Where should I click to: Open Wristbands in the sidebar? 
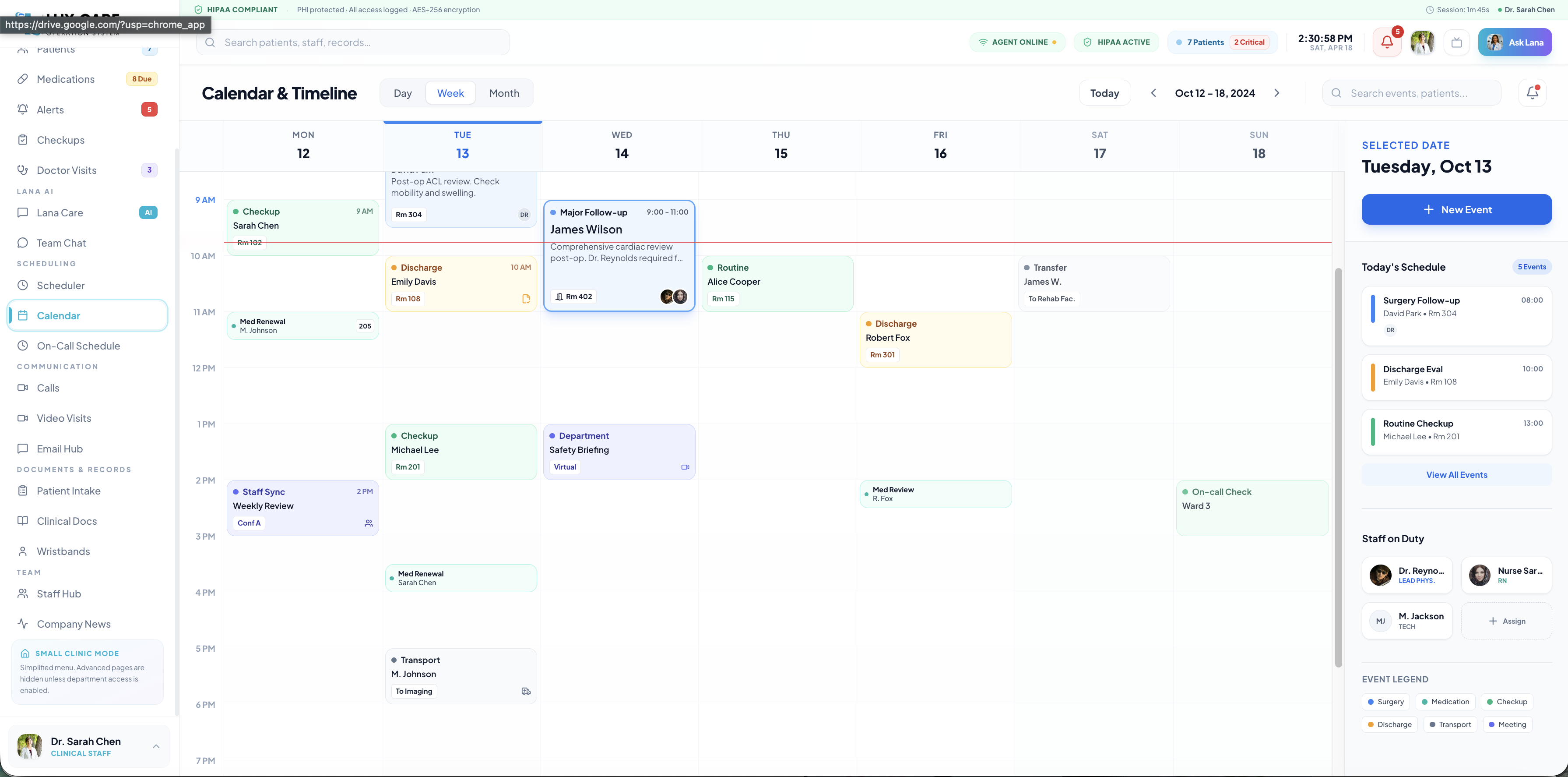point(88,551)
